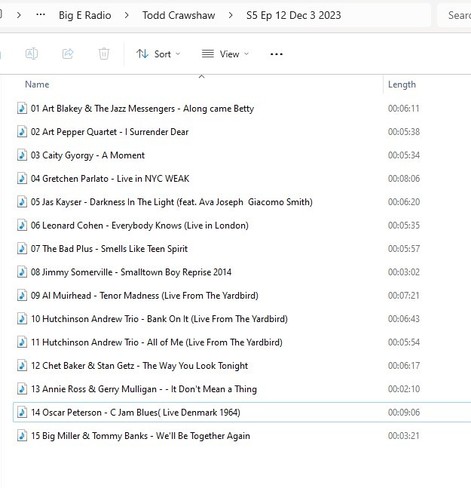The height and width of the screenshot is (488, 471).
Task: Select file '08 Jimmy Somerville - Smalltown Boy Reprise 2014'
Action: pos(131,272)
